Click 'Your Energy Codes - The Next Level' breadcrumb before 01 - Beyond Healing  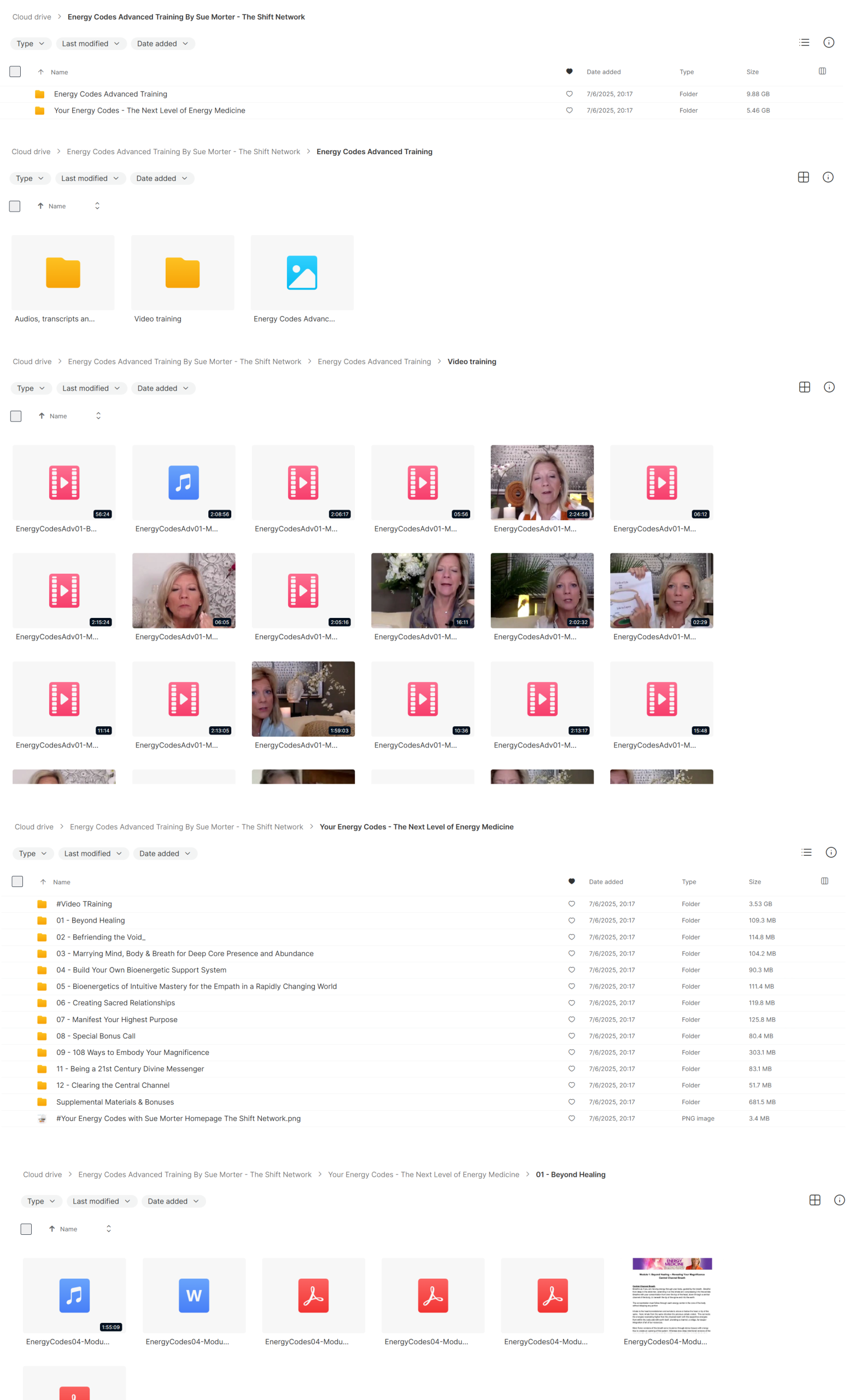424,1175
